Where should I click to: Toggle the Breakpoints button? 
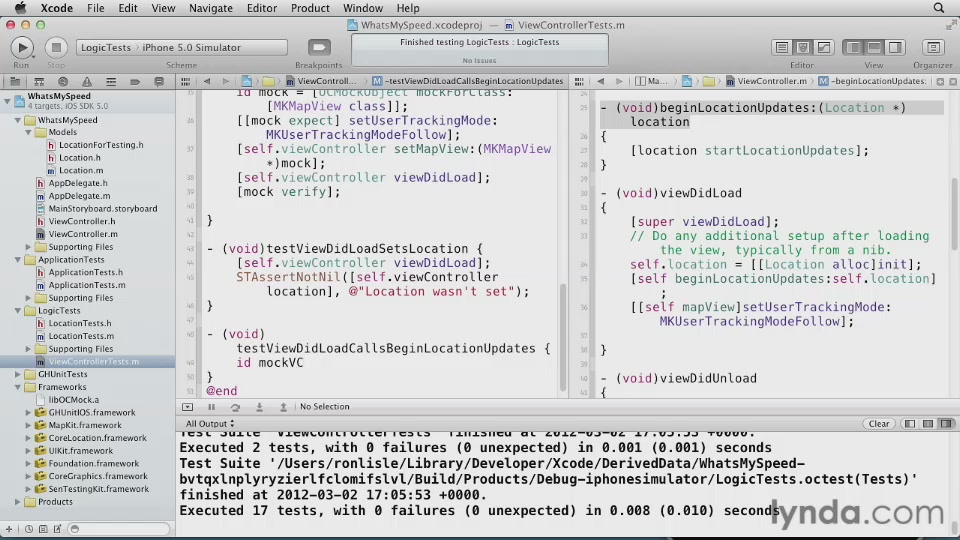coord(319,47)
